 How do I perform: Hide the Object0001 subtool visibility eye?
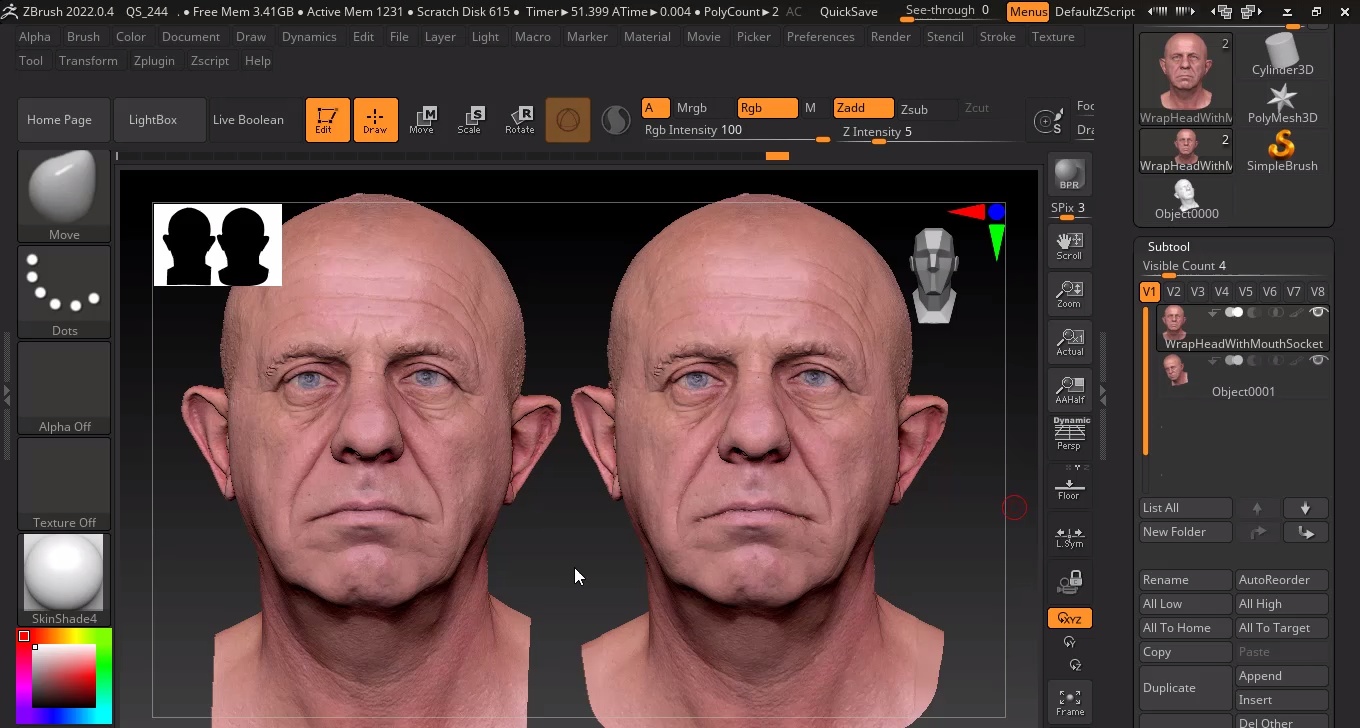click(1318, 360)
